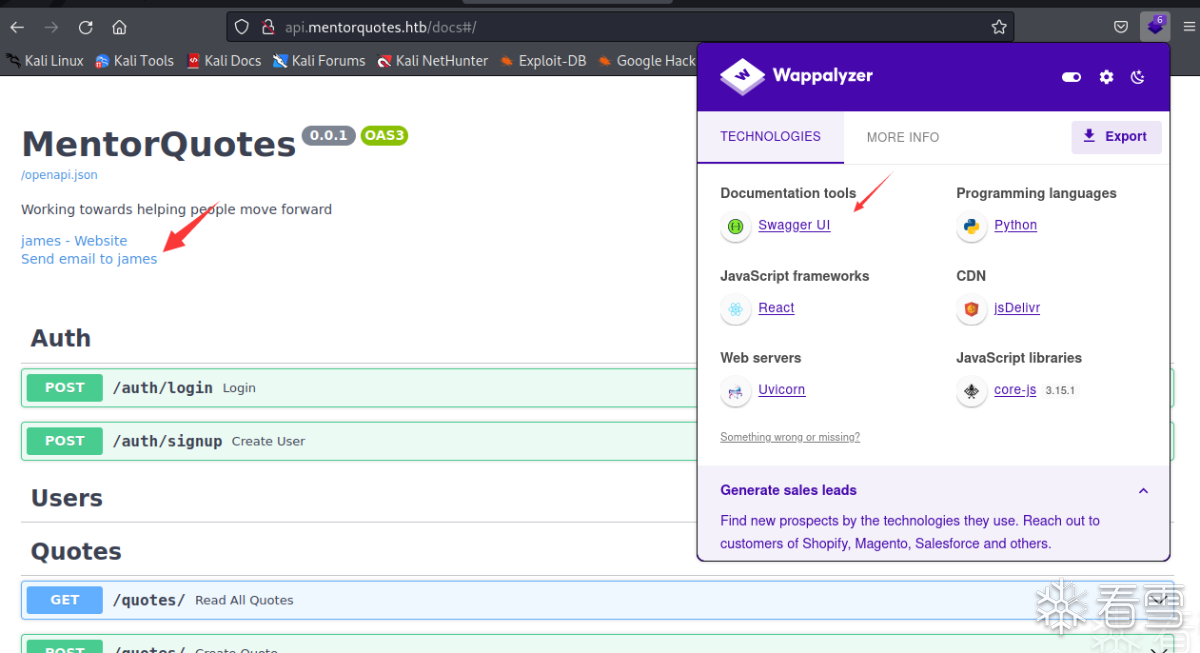The height and width of the screenshot is (653, 1200).
Task: Select the TECHNOLOGIES tab
Action: pos(770,137)
